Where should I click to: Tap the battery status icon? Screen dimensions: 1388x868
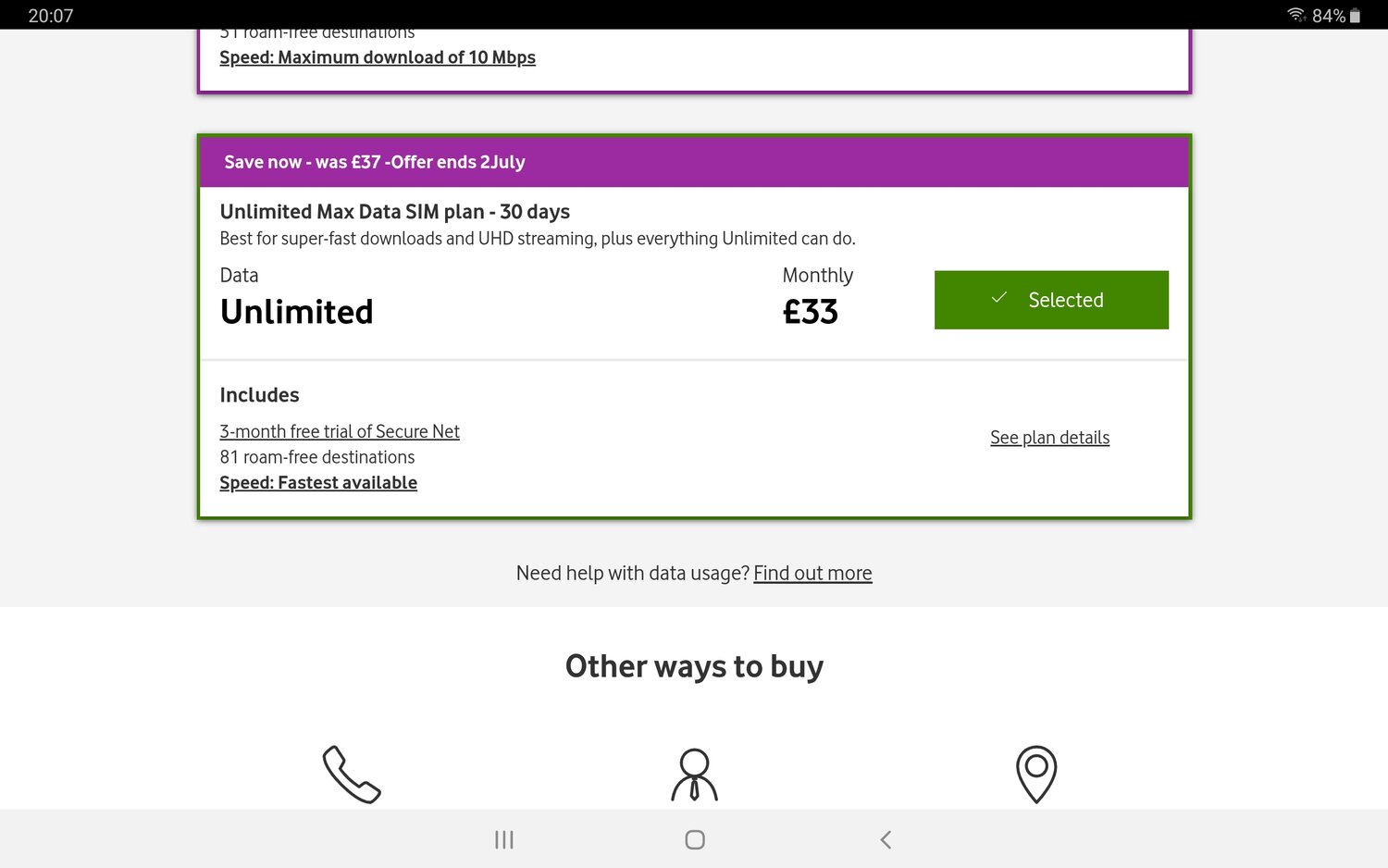tap(1355, 15)
